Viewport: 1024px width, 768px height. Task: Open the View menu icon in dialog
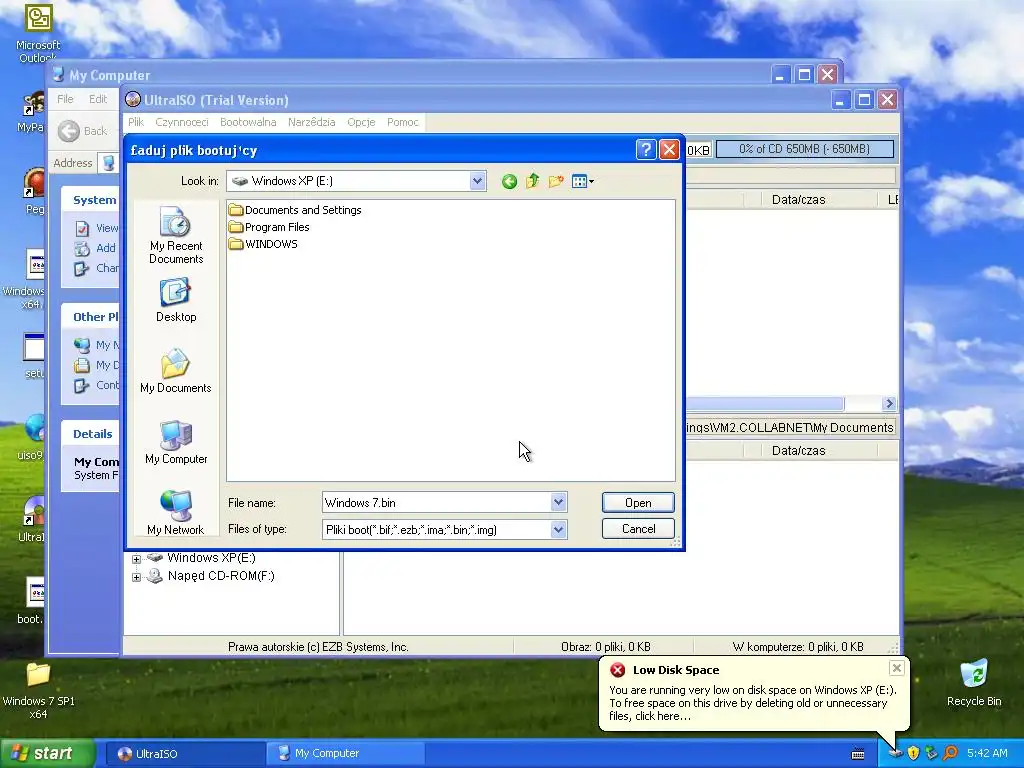pyautogui.click(x=583, y=182)
